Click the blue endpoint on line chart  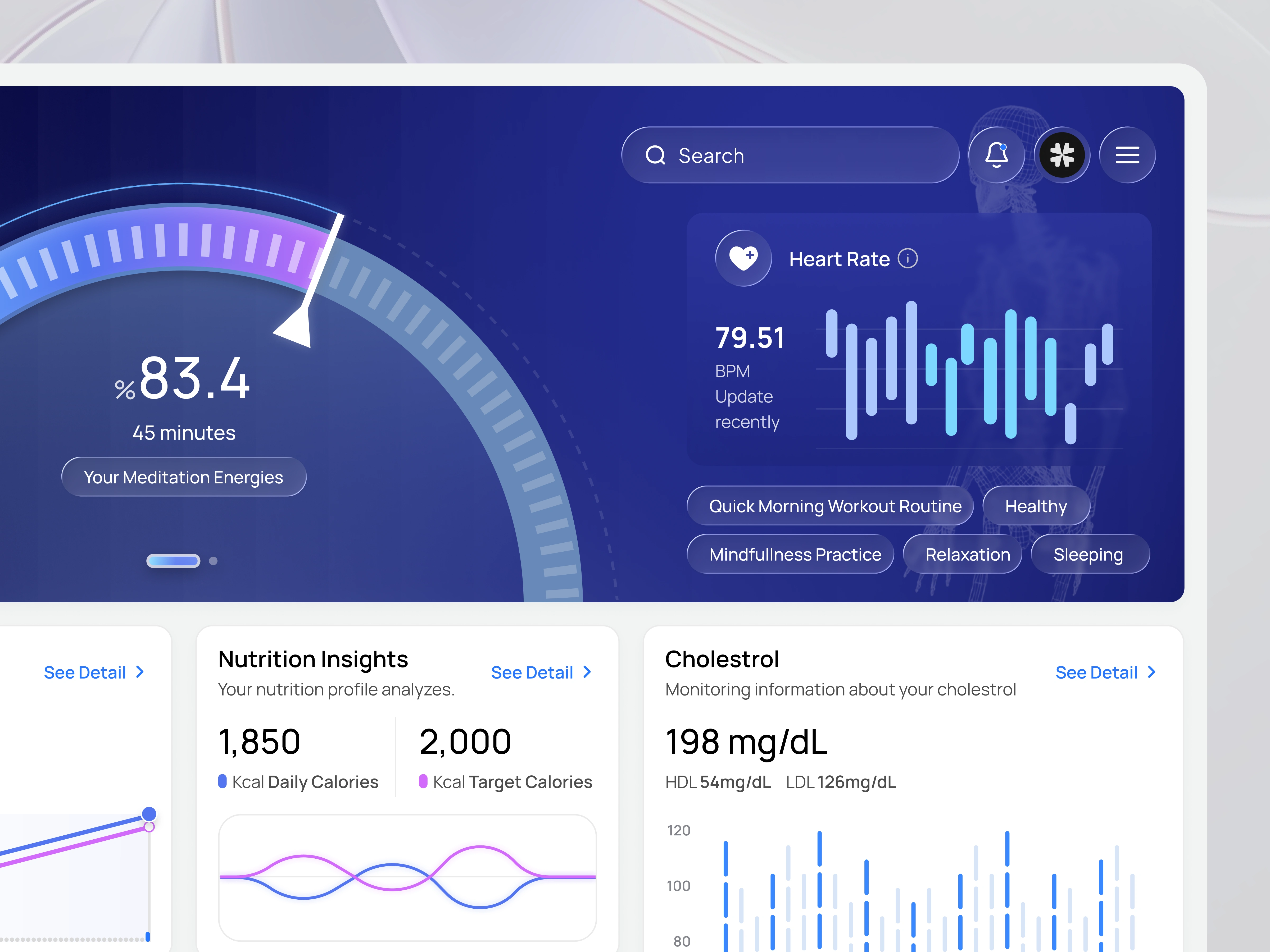click(x=149, y=814)
